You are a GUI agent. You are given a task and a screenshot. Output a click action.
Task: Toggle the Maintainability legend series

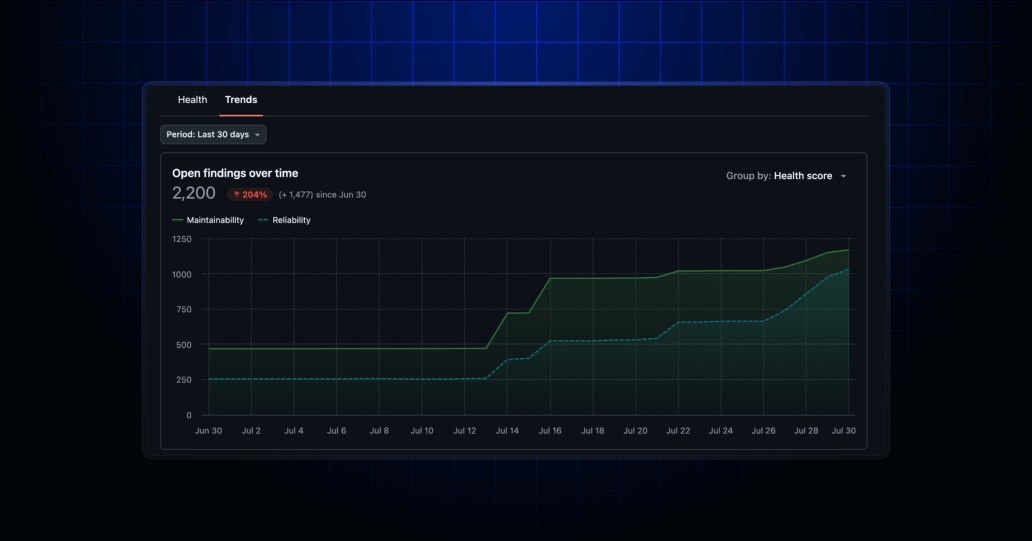(x=208, y=220)
